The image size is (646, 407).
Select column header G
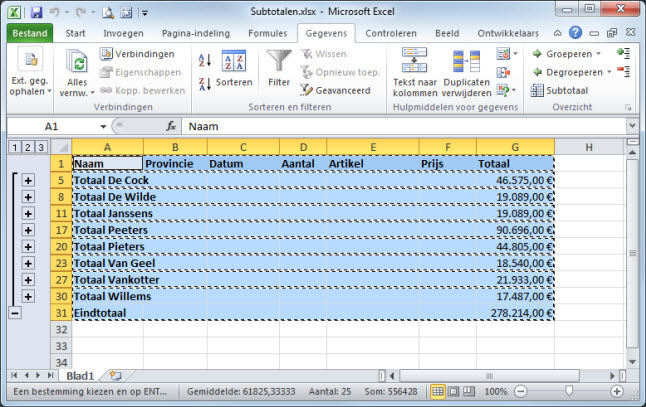[515, 147]
